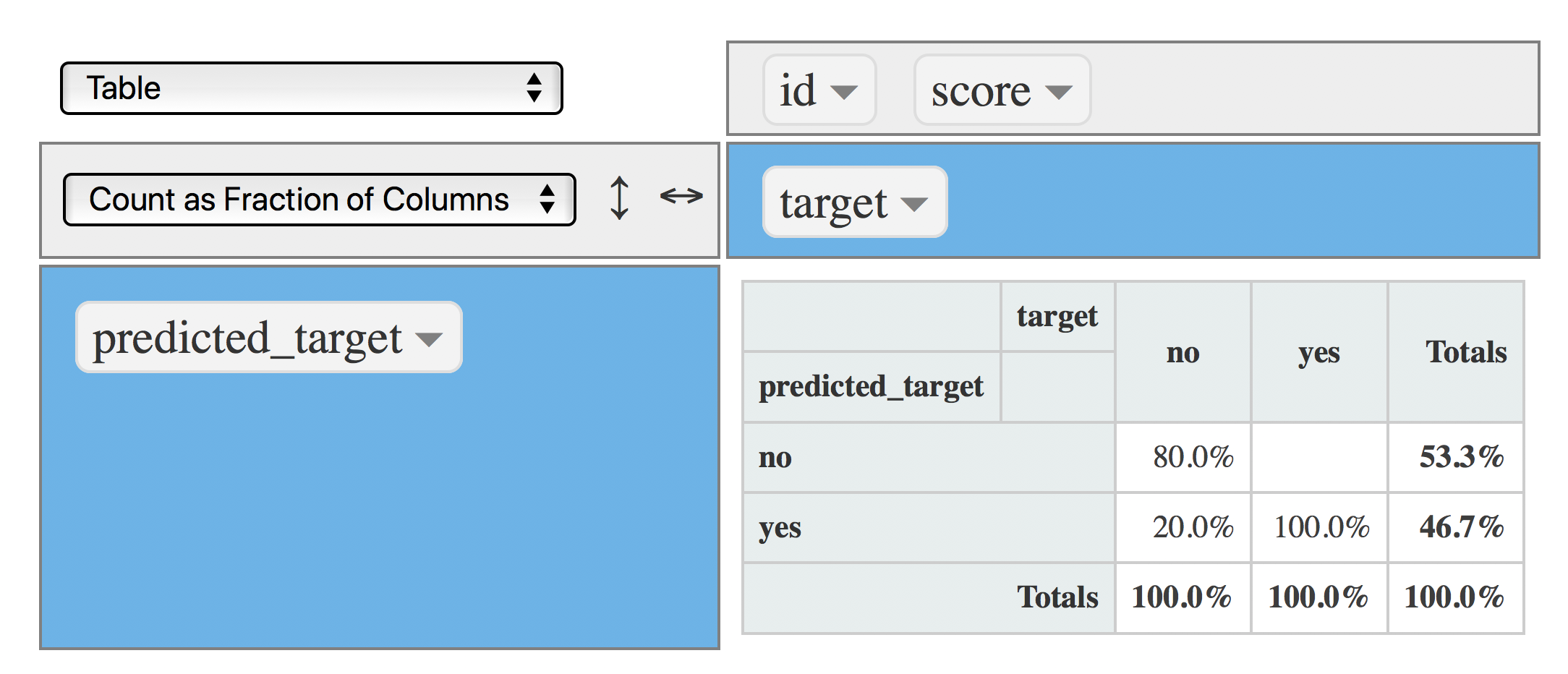Image resolution: width=1568 pixels, height=674 pixels.
Task: Click the filter triangle beside id
Action: click(843, 92)
